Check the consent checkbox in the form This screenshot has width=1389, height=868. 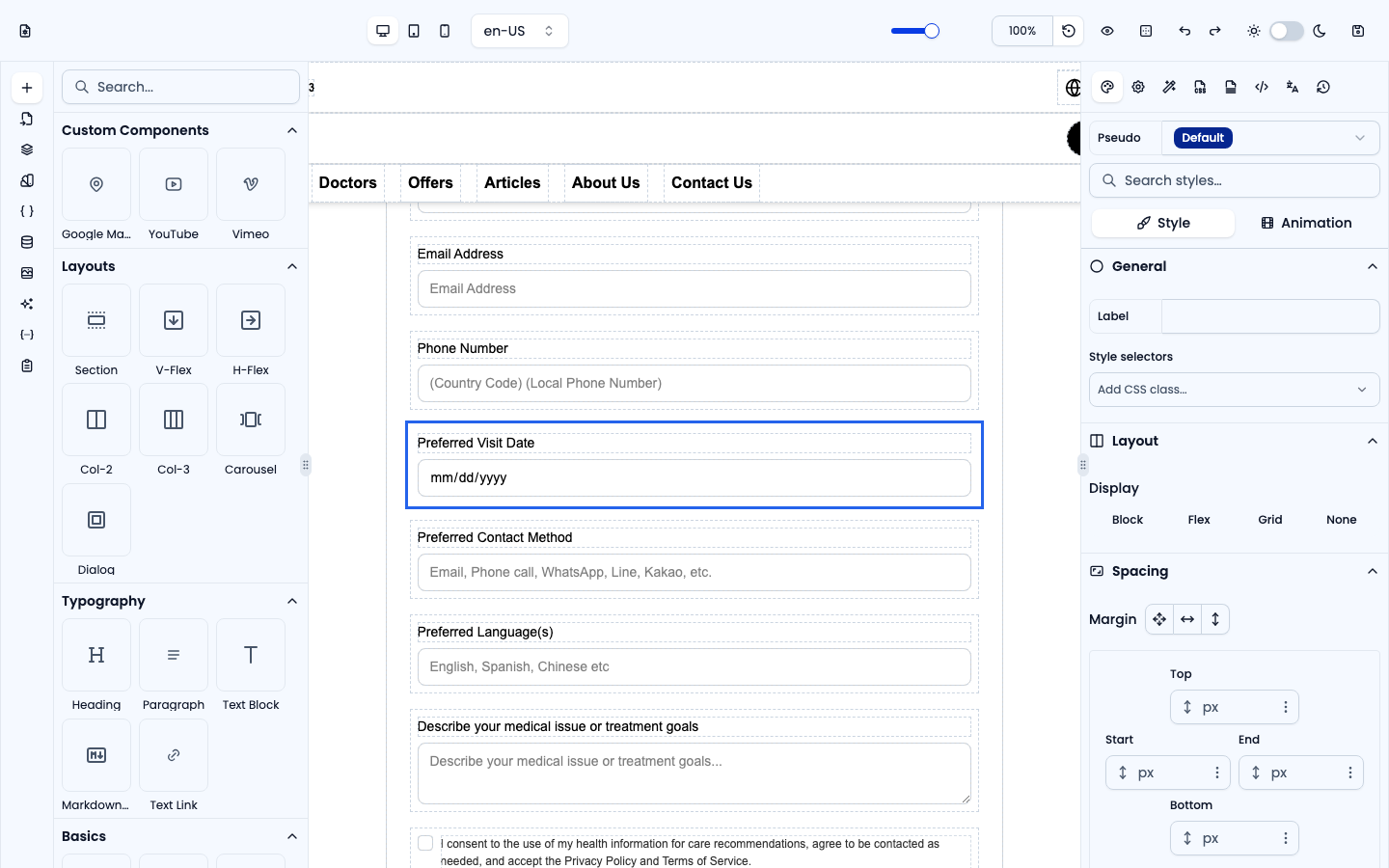pos(425,843)
